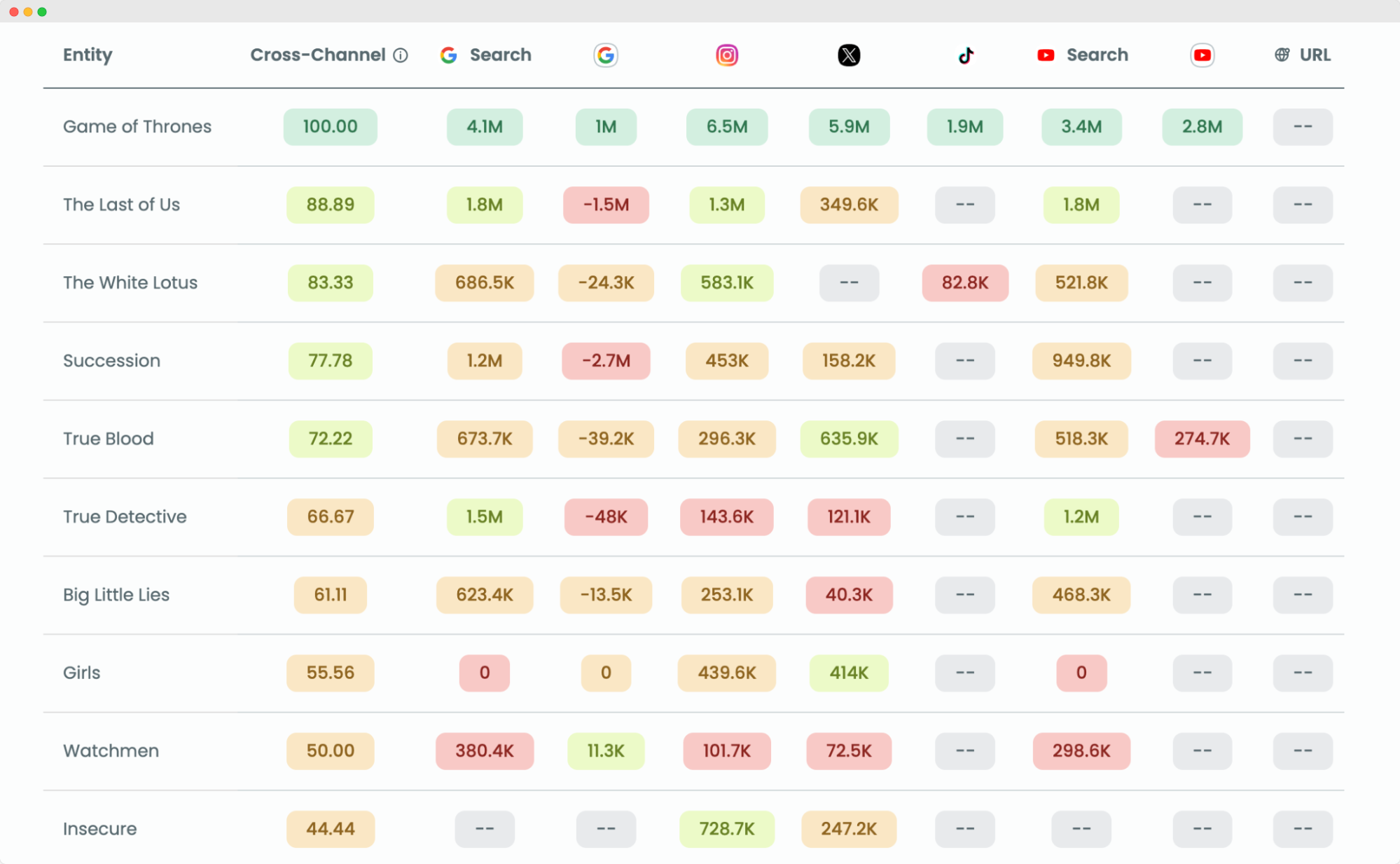Click the Search label next to YouTube icon
The width and height of the screenshot is (1400, 864).
coord(1097,55)
